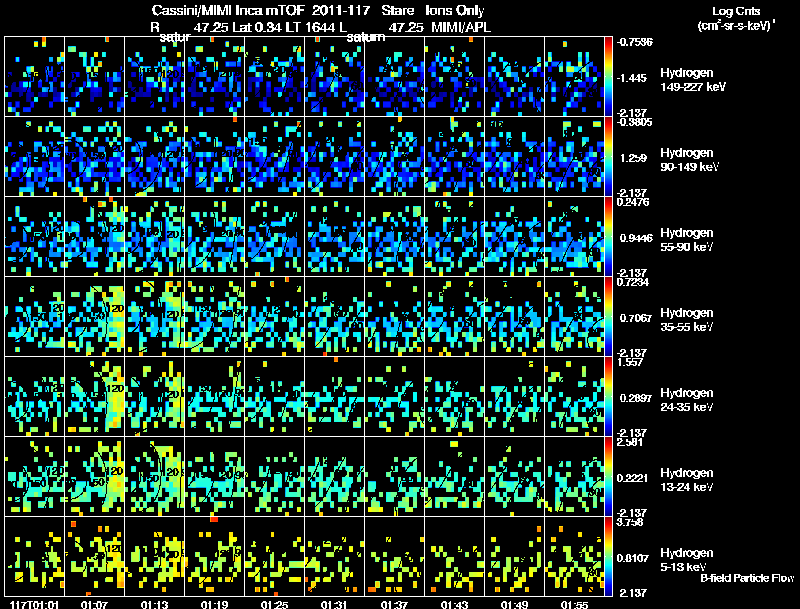Image resolution: width=800 pixels, height=609 pixels.
Task: Click the '-0.7536' colorbar maximum value
Action: (x=635, y=42)
